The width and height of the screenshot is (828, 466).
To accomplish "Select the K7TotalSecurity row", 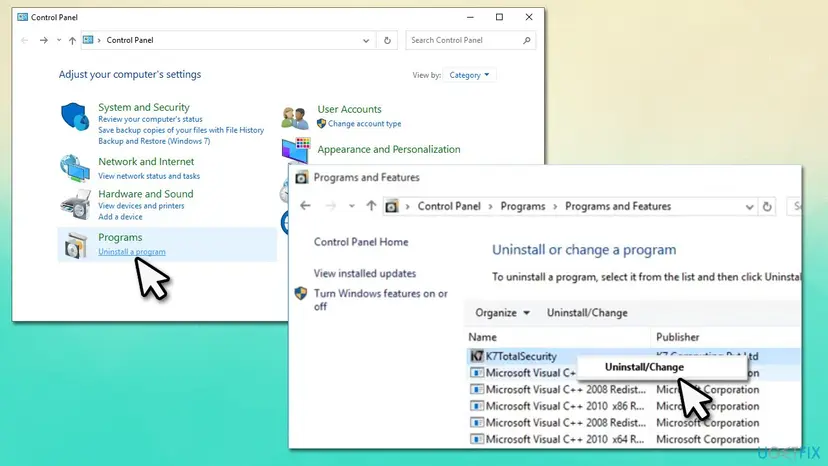I will point(634,356).
